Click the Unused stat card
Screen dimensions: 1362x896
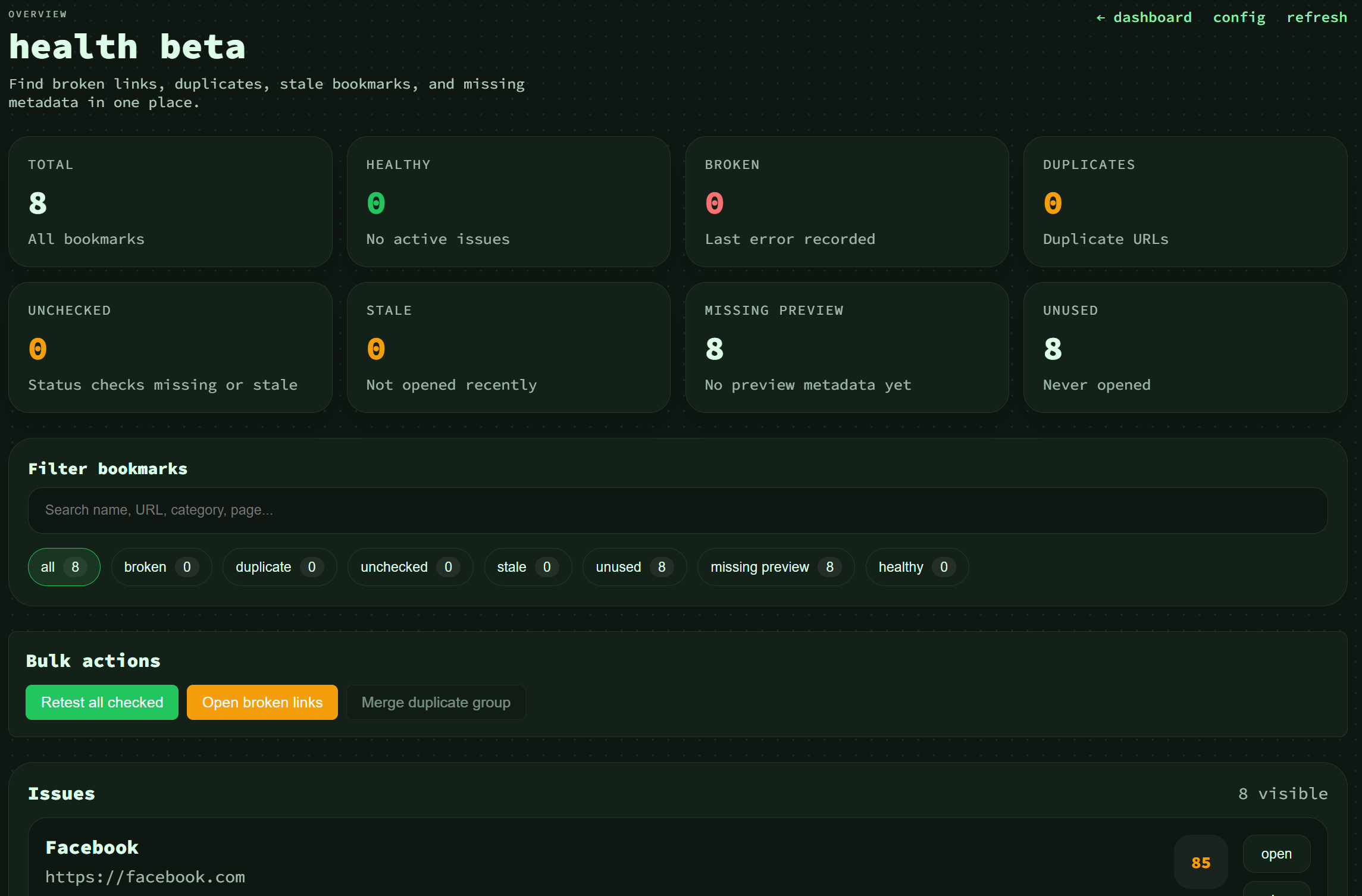(x=1185, y=347)
